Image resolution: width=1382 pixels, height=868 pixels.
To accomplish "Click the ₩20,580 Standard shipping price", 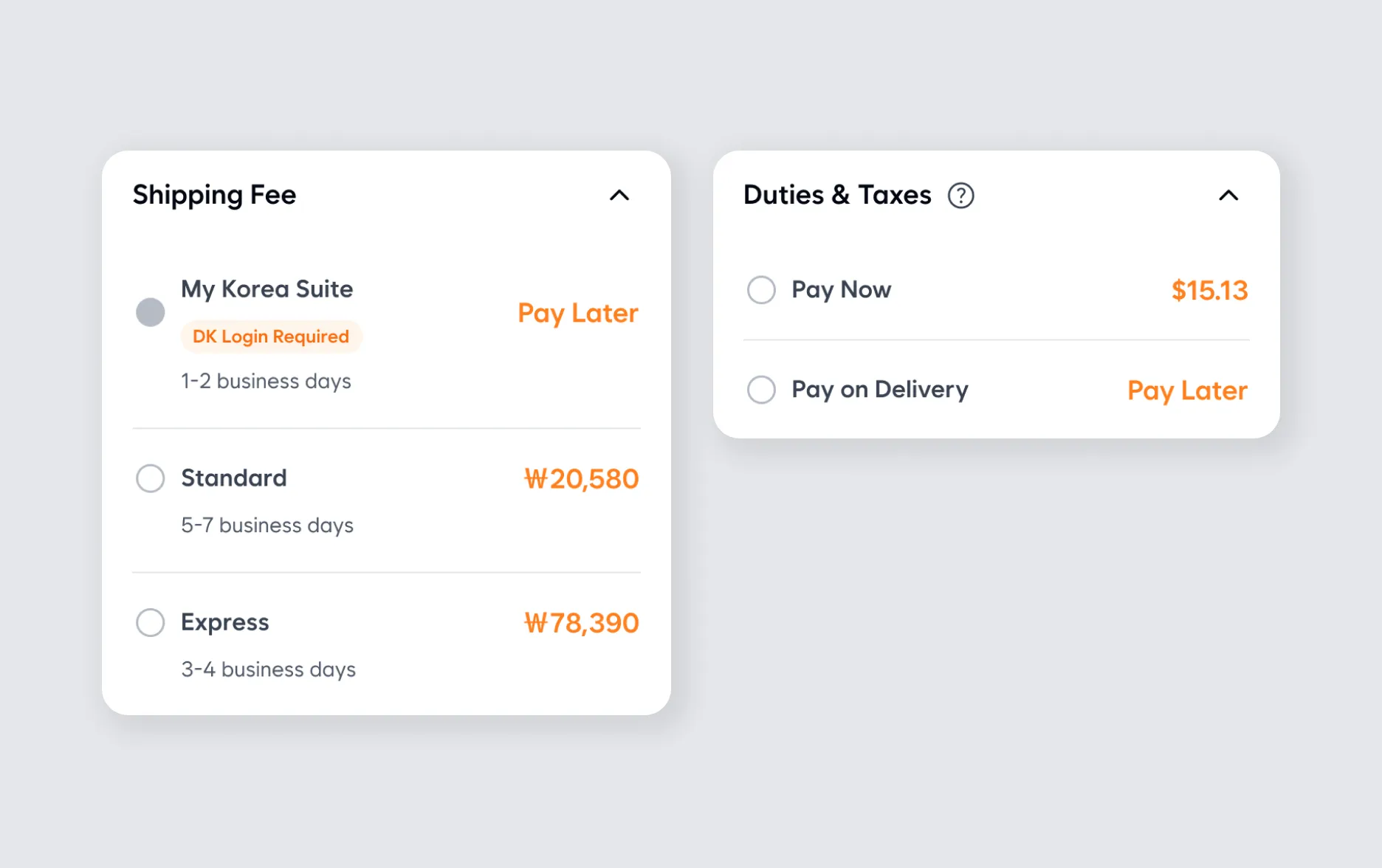I will click(x=581, y=478).
